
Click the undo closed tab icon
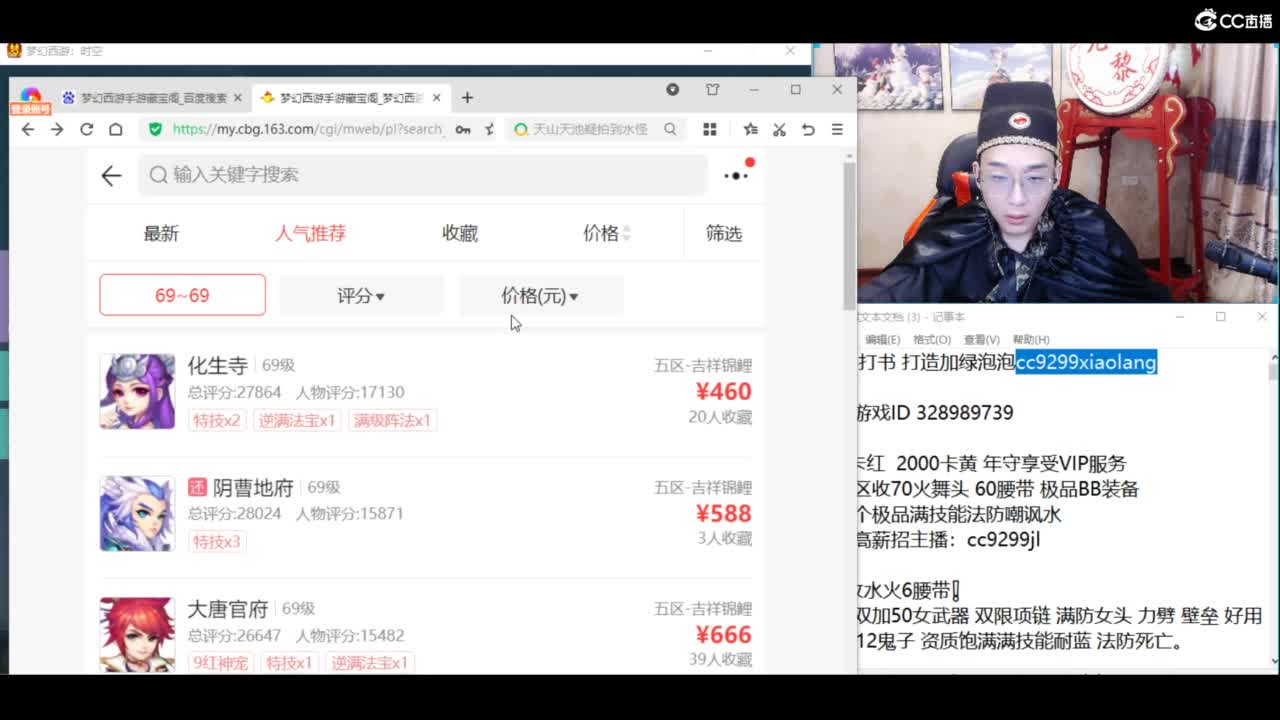click(808, 129)
